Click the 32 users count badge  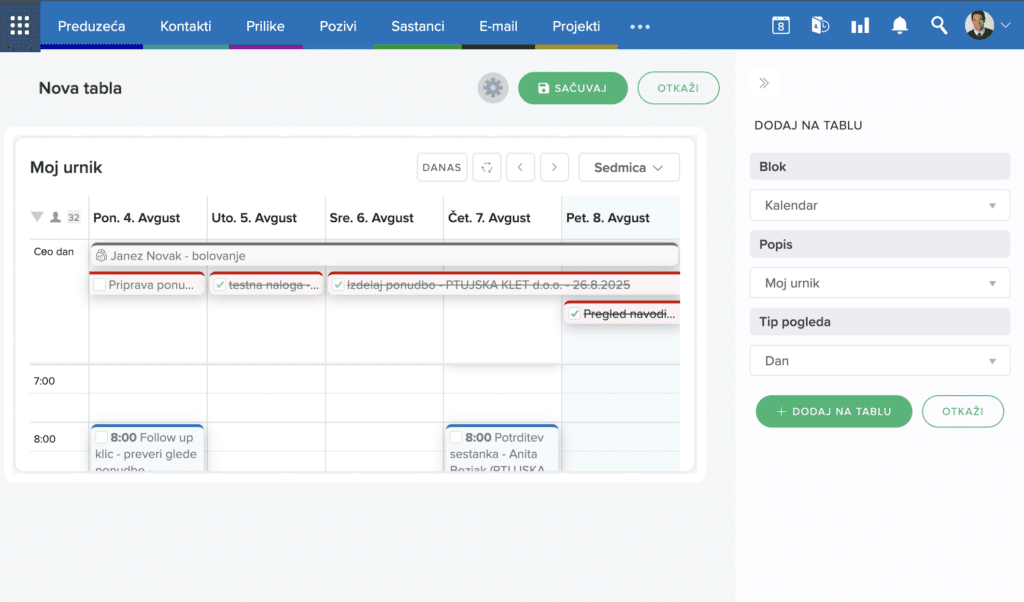[x=74, y=217]
